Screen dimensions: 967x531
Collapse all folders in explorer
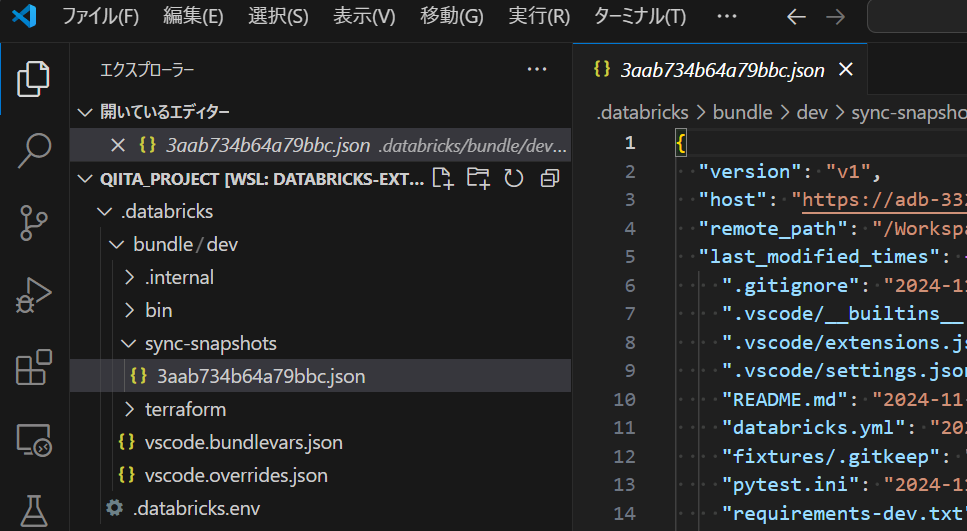pyautogui.click(x=549, y=178)
